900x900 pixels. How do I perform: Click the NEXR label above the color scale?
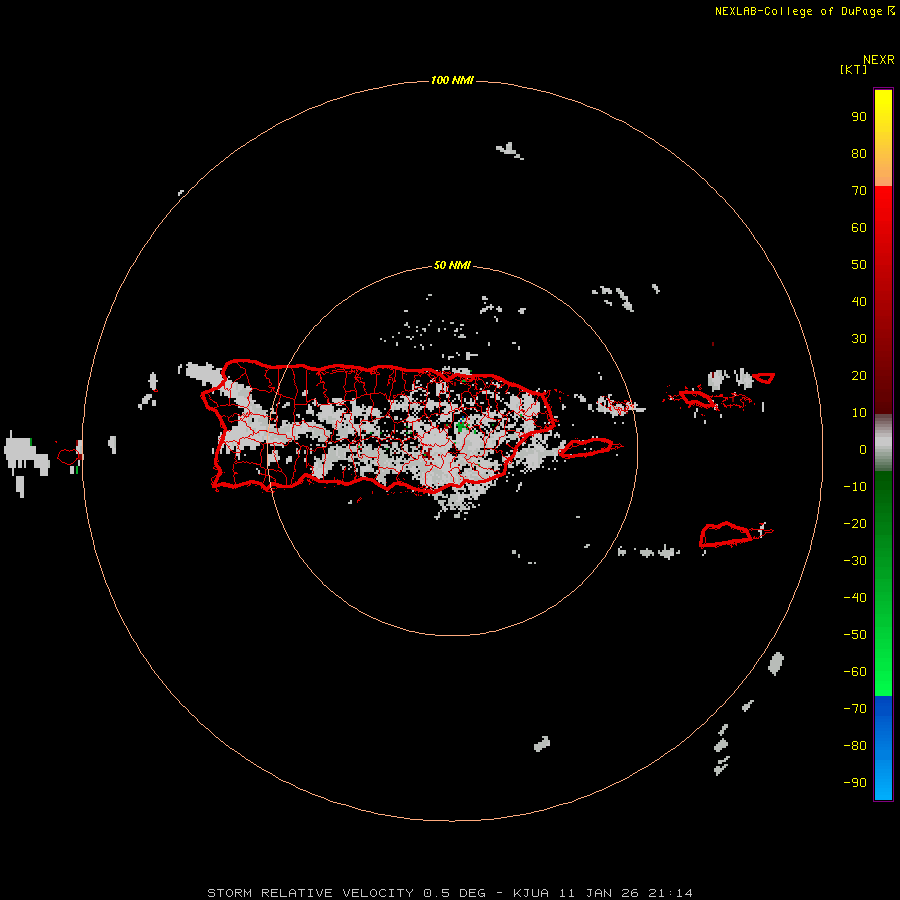[x=879, y=60]
